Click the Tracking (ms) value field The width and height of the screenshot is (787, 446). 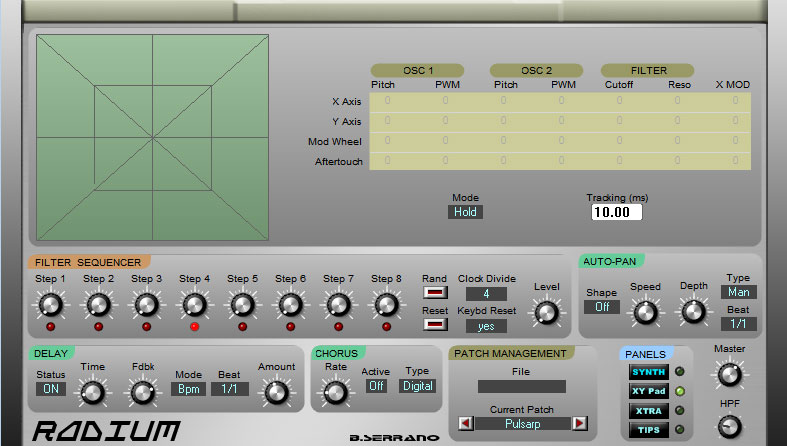[616, 212]
